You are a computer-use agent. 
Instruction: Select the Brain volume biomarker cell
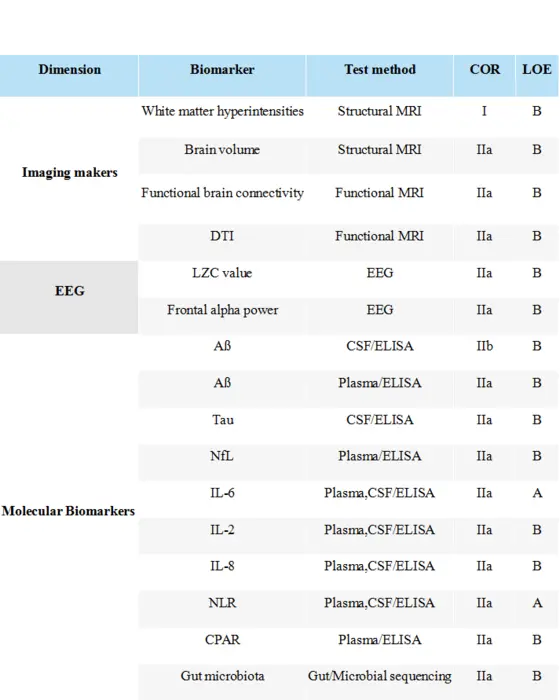222,156
